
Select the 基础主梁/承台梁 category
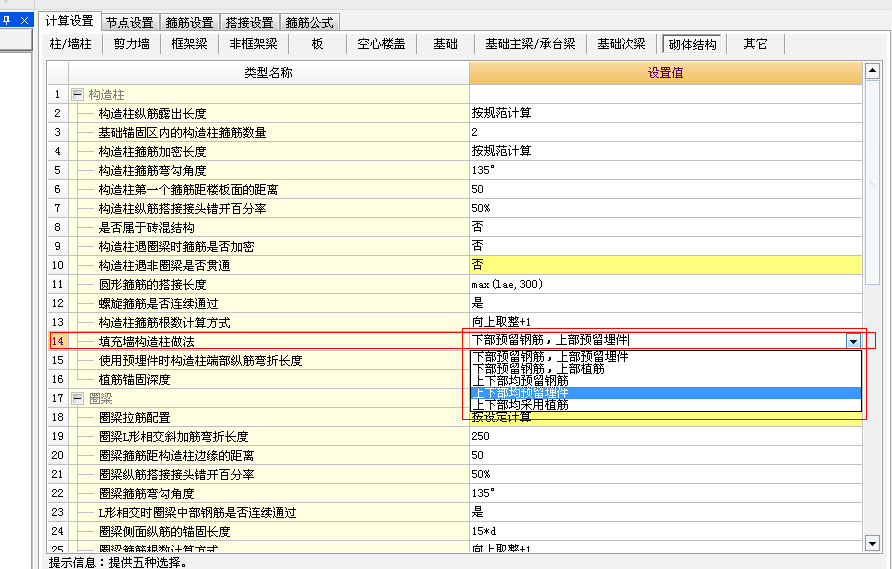[x=530, y=44]
